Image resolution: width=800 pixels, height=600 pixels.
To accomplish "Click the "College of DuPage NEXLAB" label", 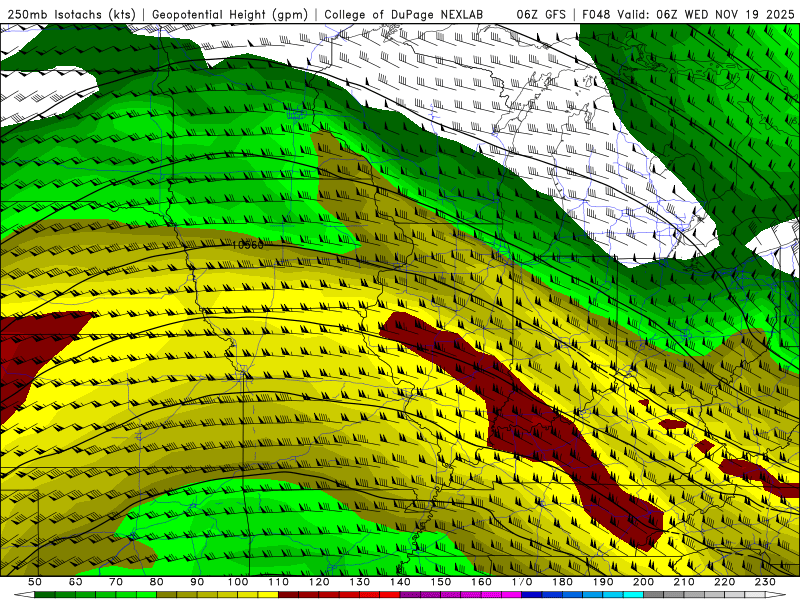I will pyautogui.click(x=404, y=15).
